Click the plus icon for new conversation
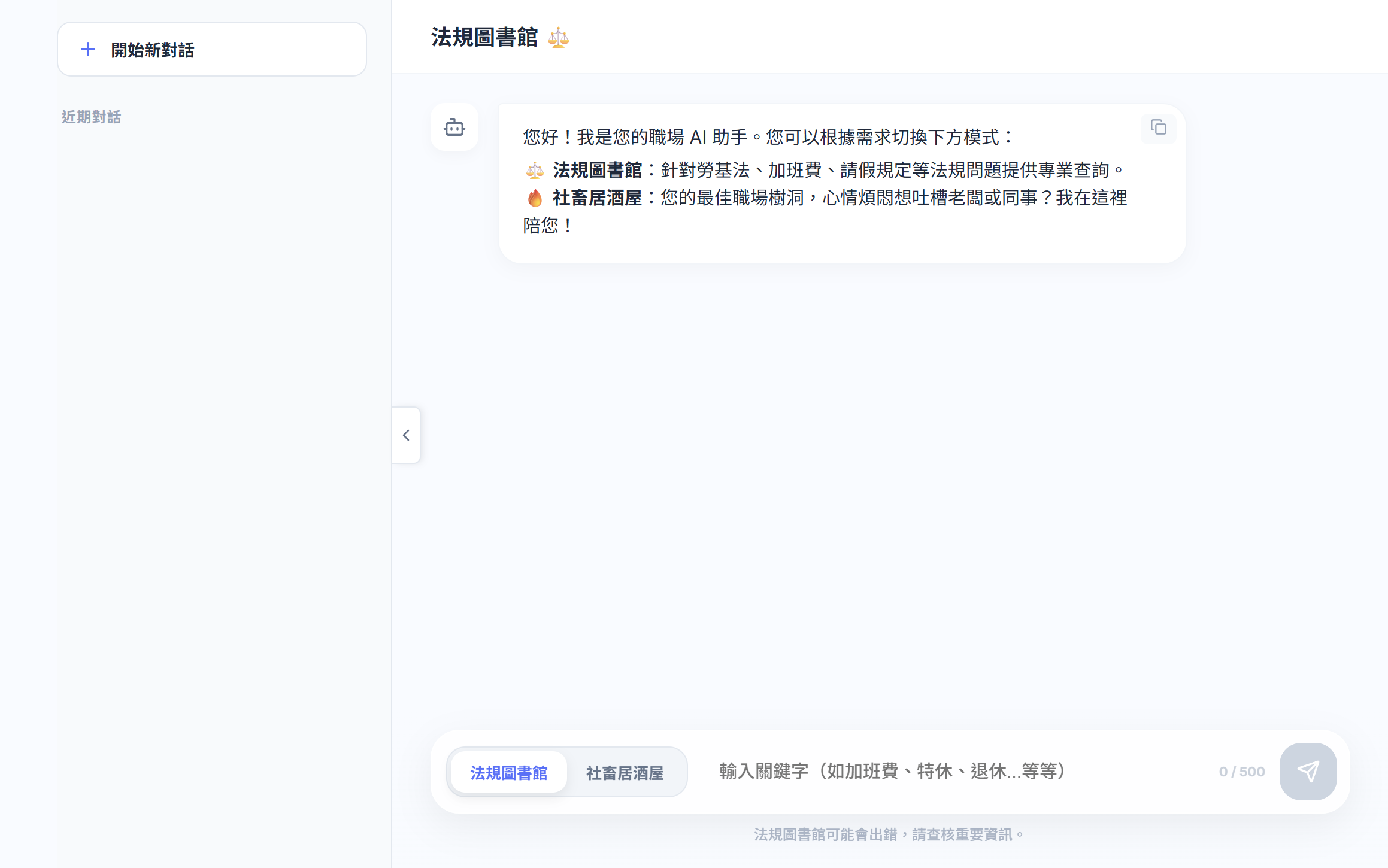Viewport: 1388px width, 868px height. click(88, 50)
